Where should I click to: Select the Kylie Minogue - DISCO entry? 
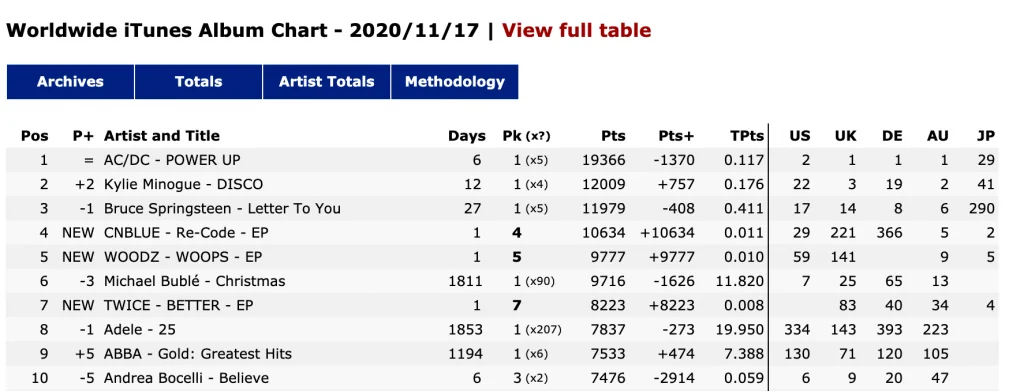pos(184,184)
